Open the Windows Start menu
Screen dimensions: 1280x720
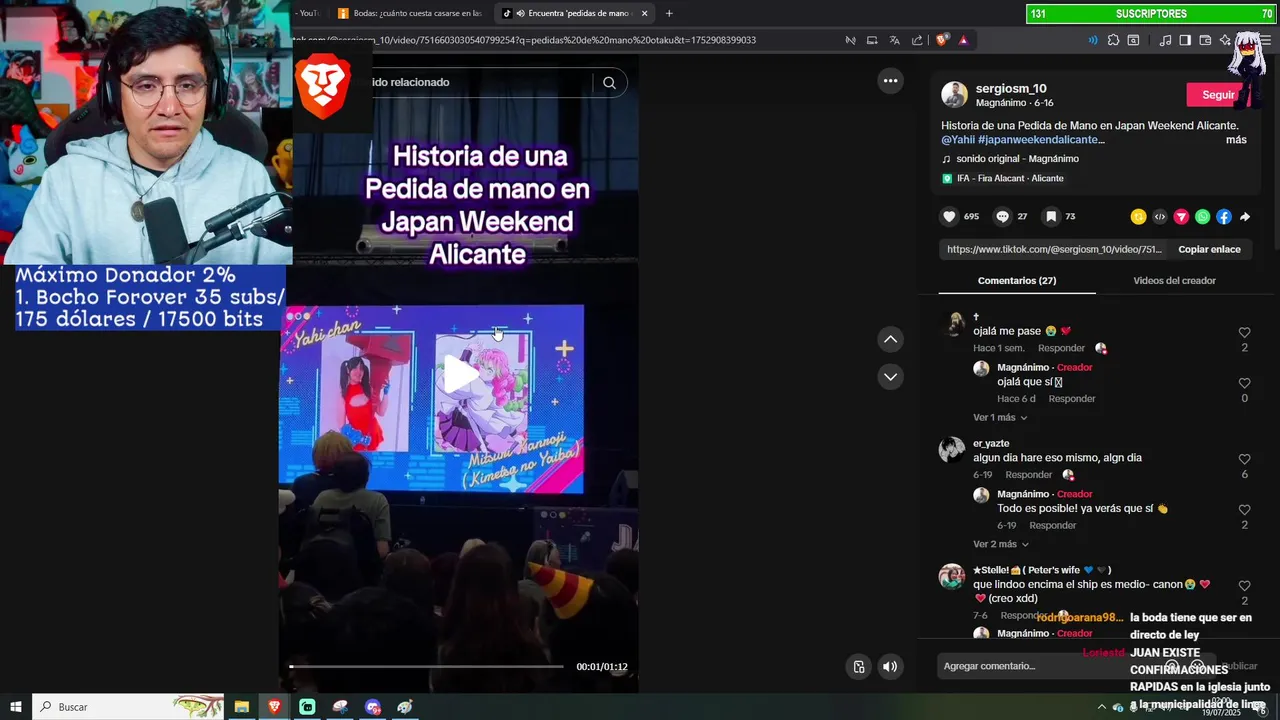click(15, 707)
